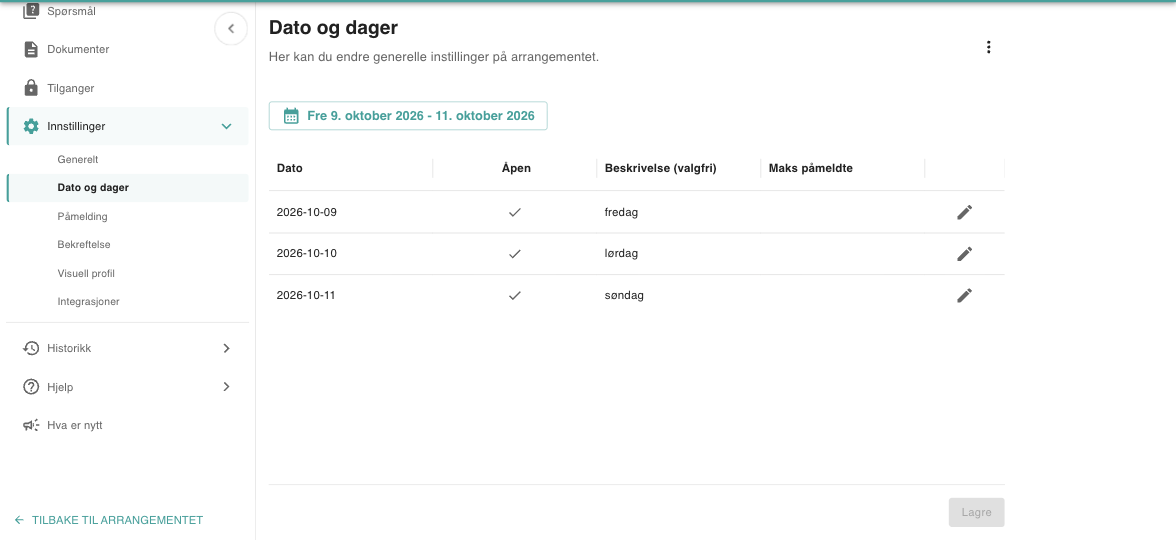Edit the 2026-10-09 row with its pencil icon

pyautogui.click(x=964, y=212)
